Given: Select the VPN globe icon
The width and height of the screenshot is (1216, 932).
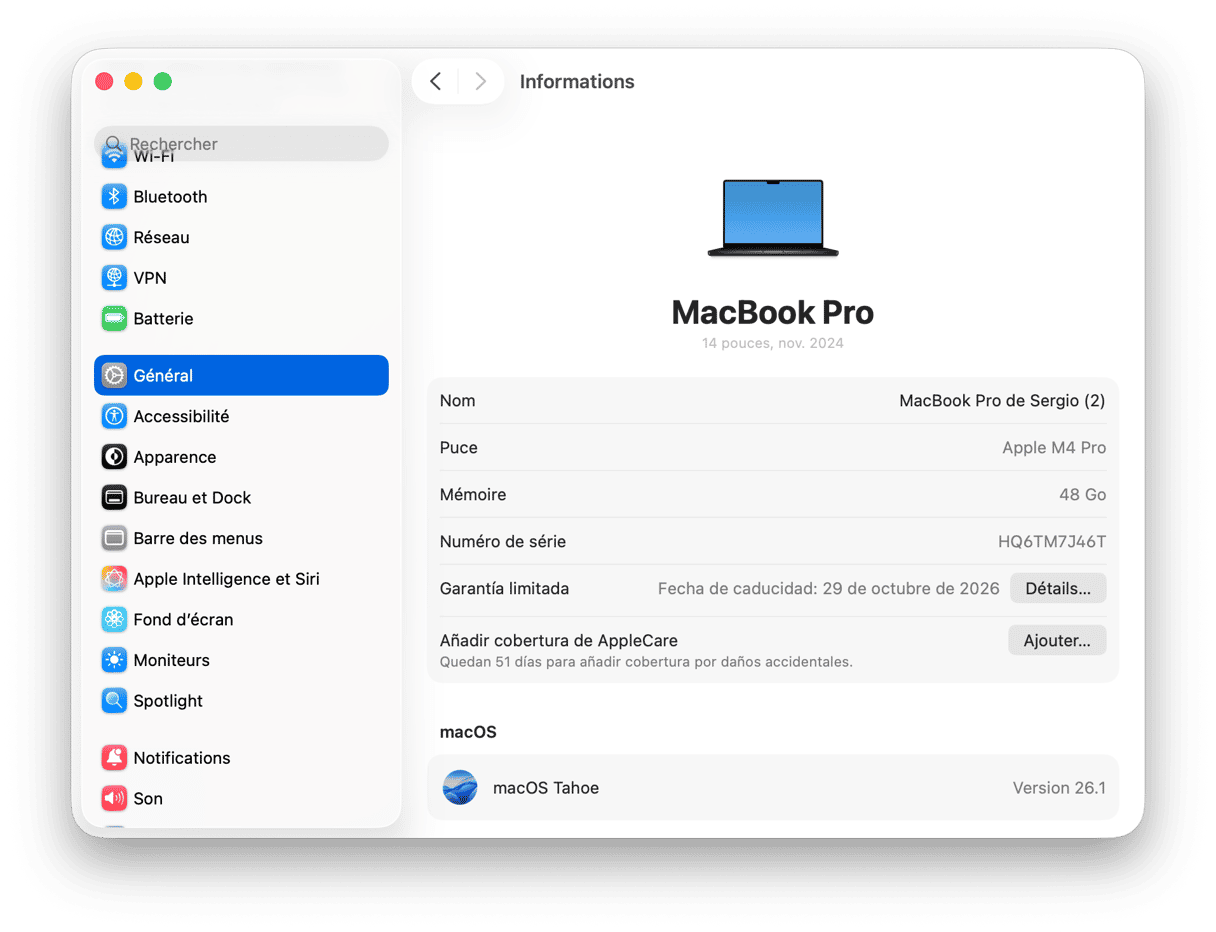Looking at the screenshot, I should coord(114,278).
